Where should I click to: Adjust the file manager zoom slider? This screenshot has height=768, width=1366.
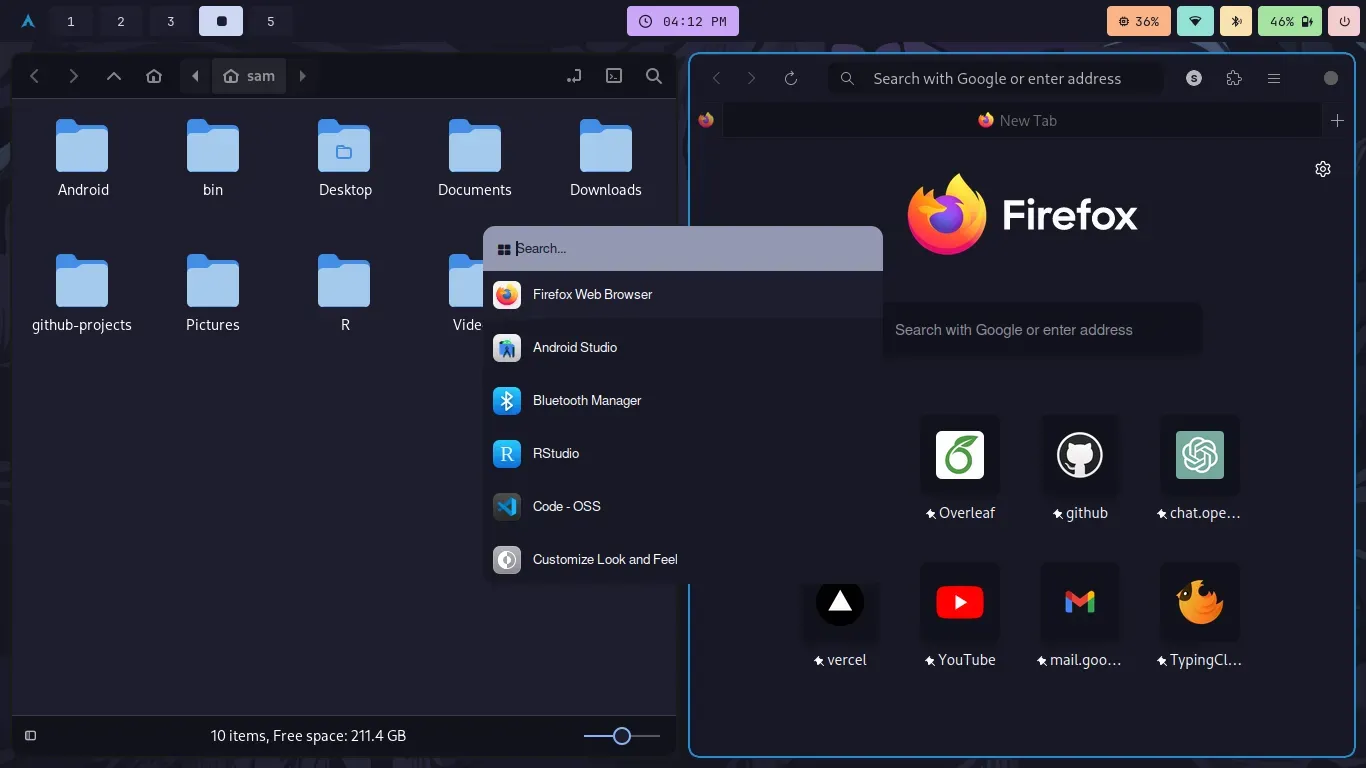[x=622, y=736]
